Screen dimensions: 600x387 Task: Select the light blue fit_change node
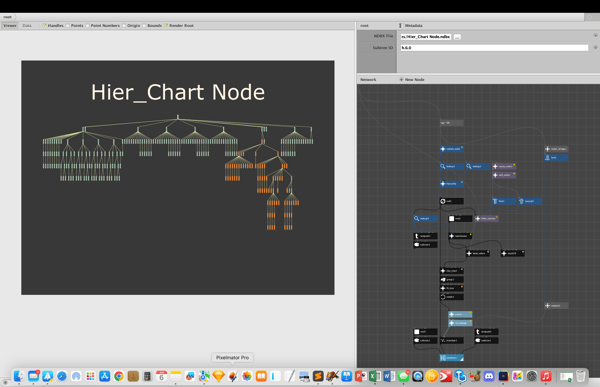pyautogui.click(x=460, y=323)
